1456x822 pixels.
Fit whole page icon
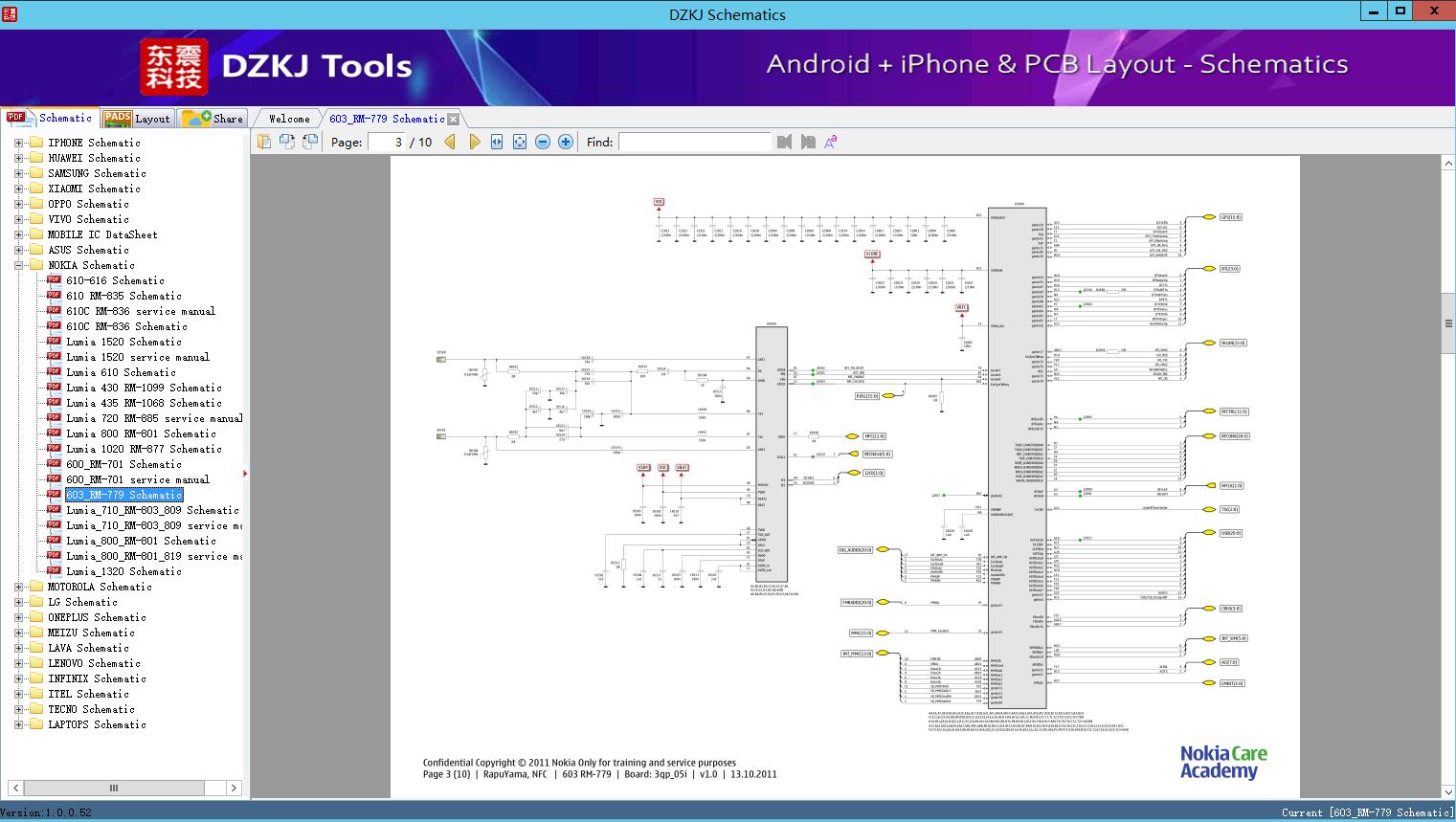click(x=520, y=142)
